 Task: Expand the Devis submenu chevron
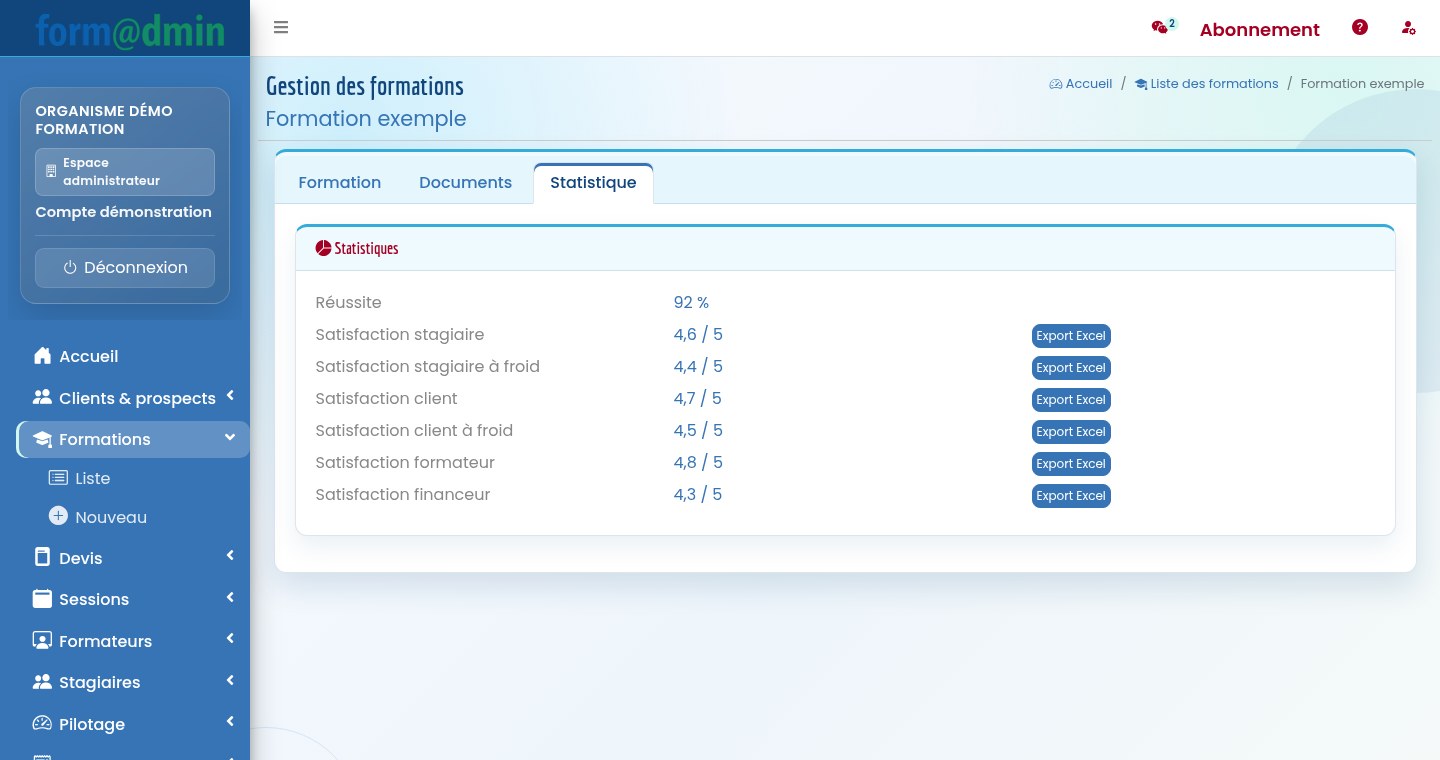click(x=230, y=556)
